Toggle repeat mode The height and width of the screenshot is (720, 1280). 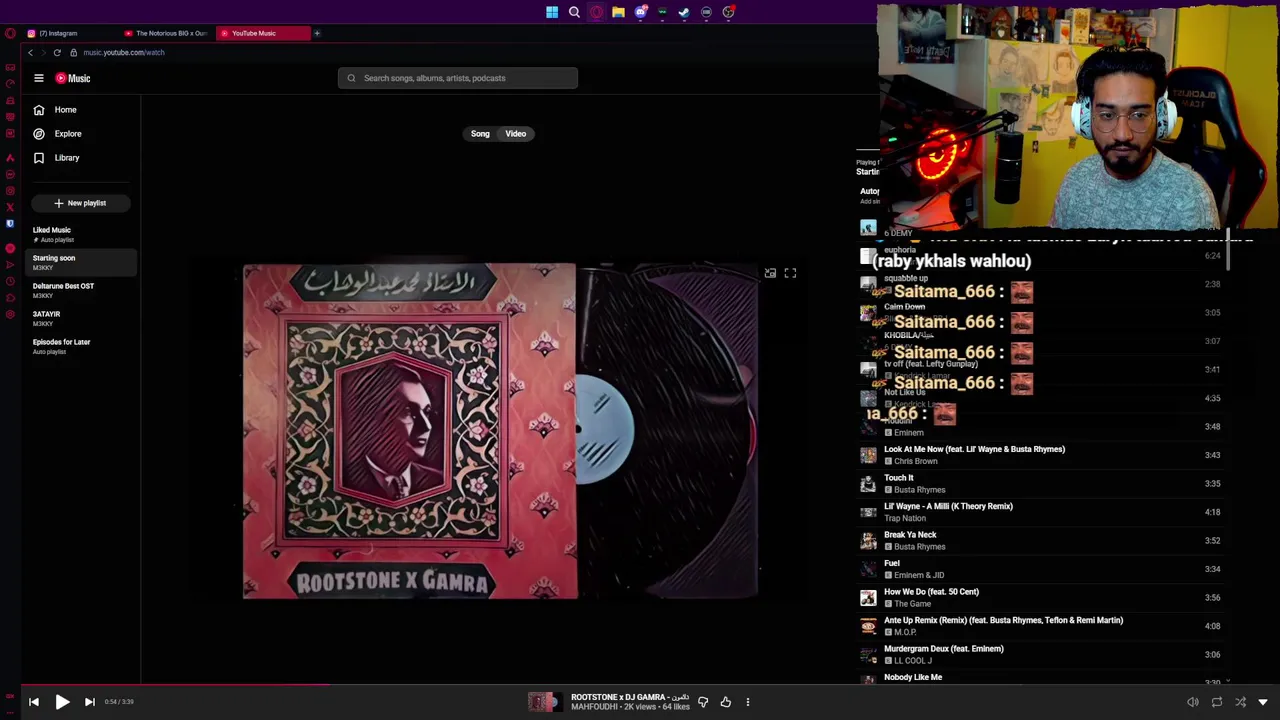pyautogui.click(x=1217, y=702)
